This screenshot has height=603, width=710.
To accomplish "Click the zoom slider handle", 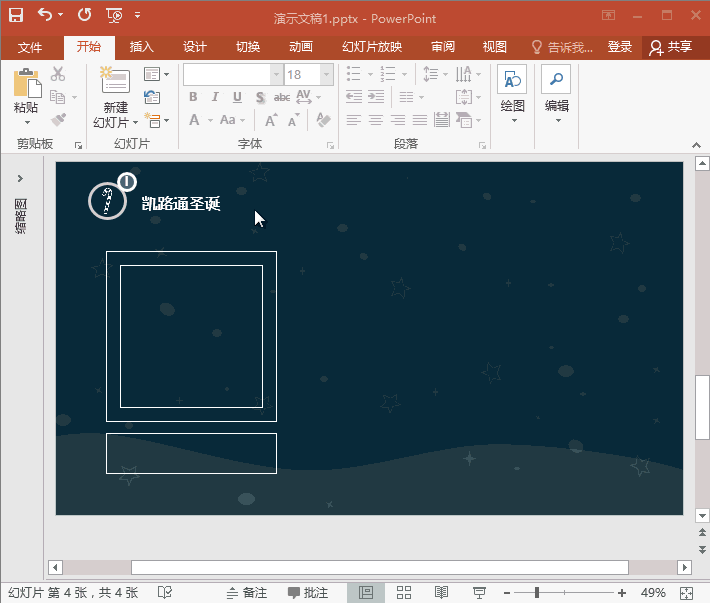I will click(538, 593).
